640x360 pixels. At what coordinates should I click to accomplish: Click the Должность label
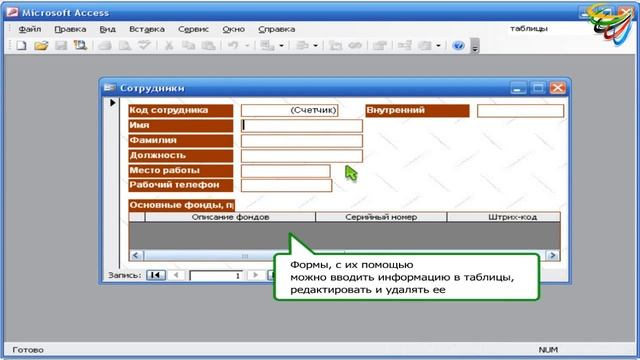click(180, 156)
